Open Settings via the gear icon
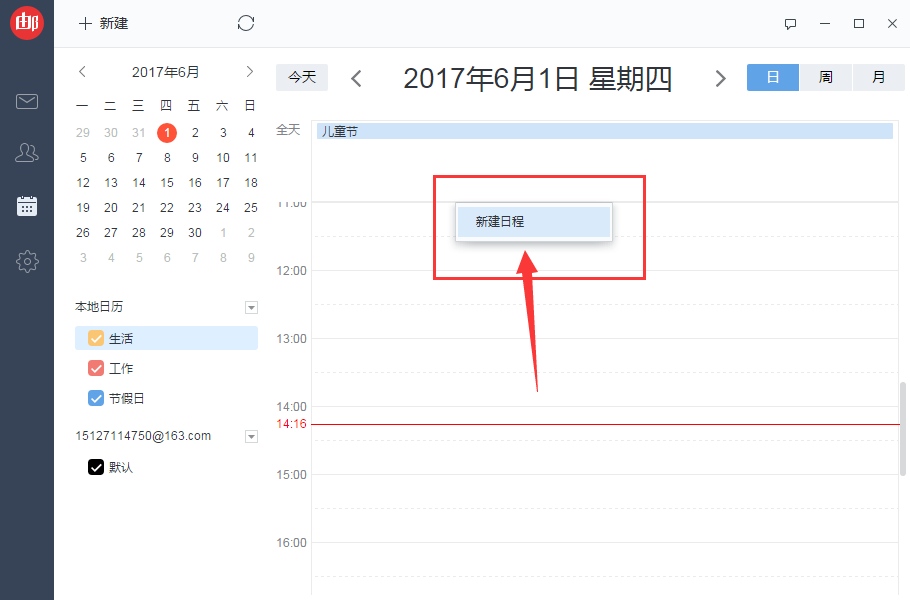This screenshot has width=910, height=600. [x=27, y=261]
